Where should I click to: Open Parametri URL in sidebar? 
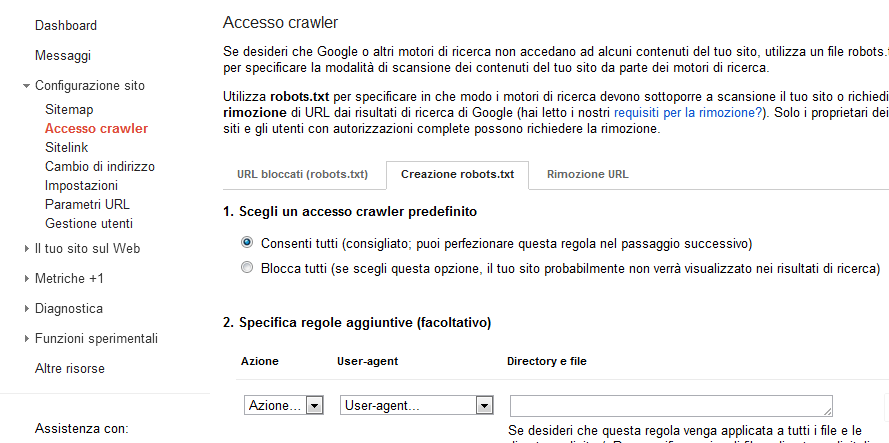click(87, 204)
